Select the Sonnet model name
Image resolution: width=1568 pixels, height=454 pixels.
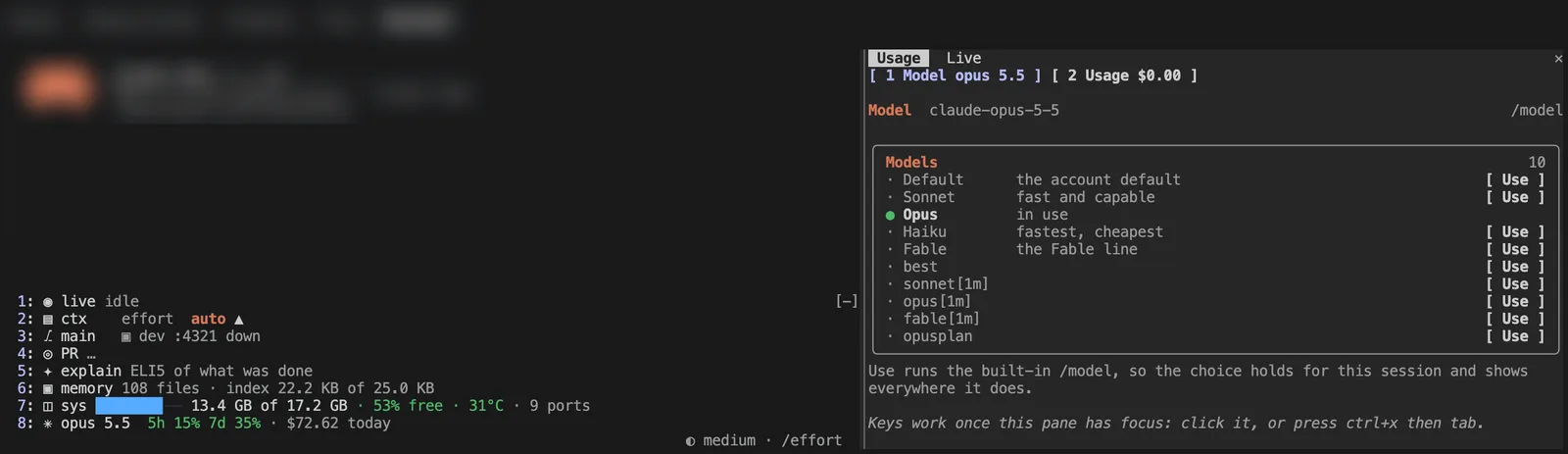tap(928, 197)
